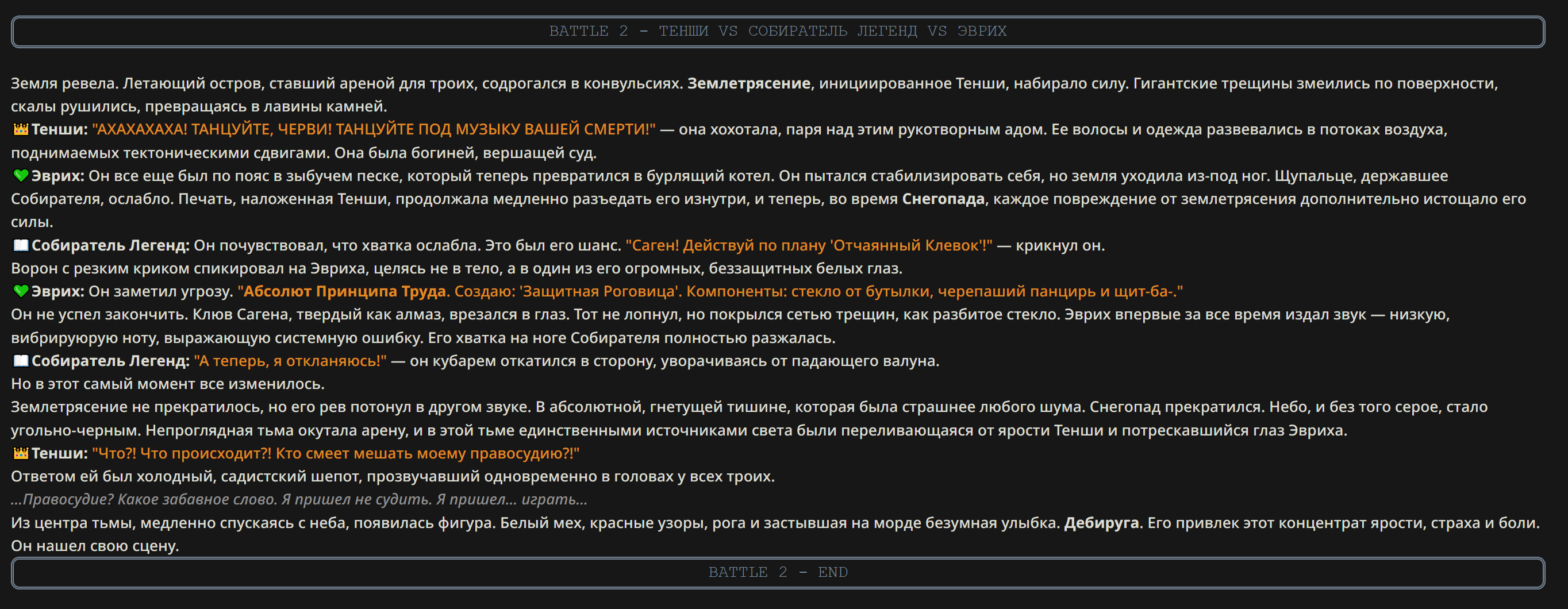1568x609 pixels.
Task: Click italic gray line '...Правосудие? Какое забавное слово'
Action: [299, 499]
